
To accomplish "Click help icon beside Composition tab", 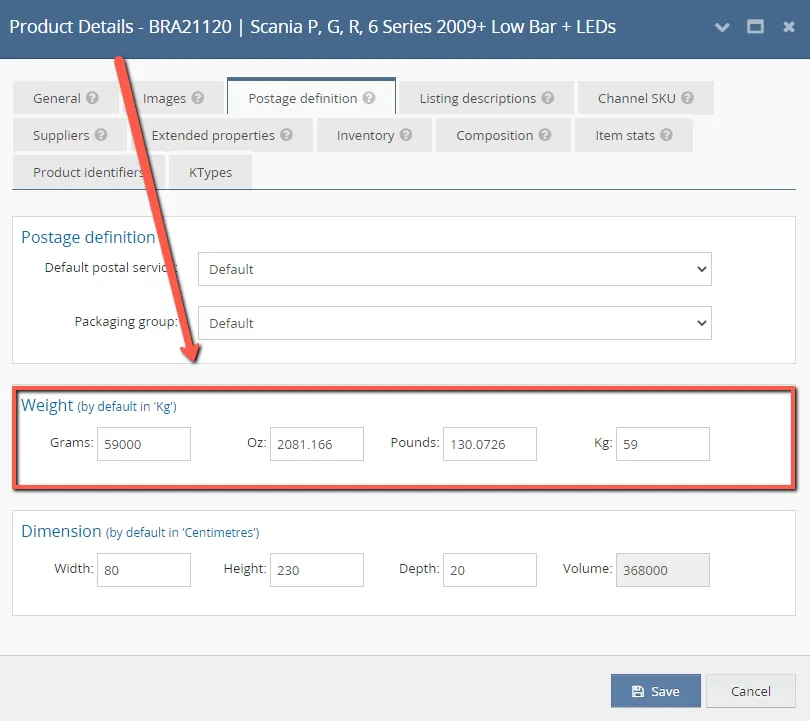I will pos(545,135).
